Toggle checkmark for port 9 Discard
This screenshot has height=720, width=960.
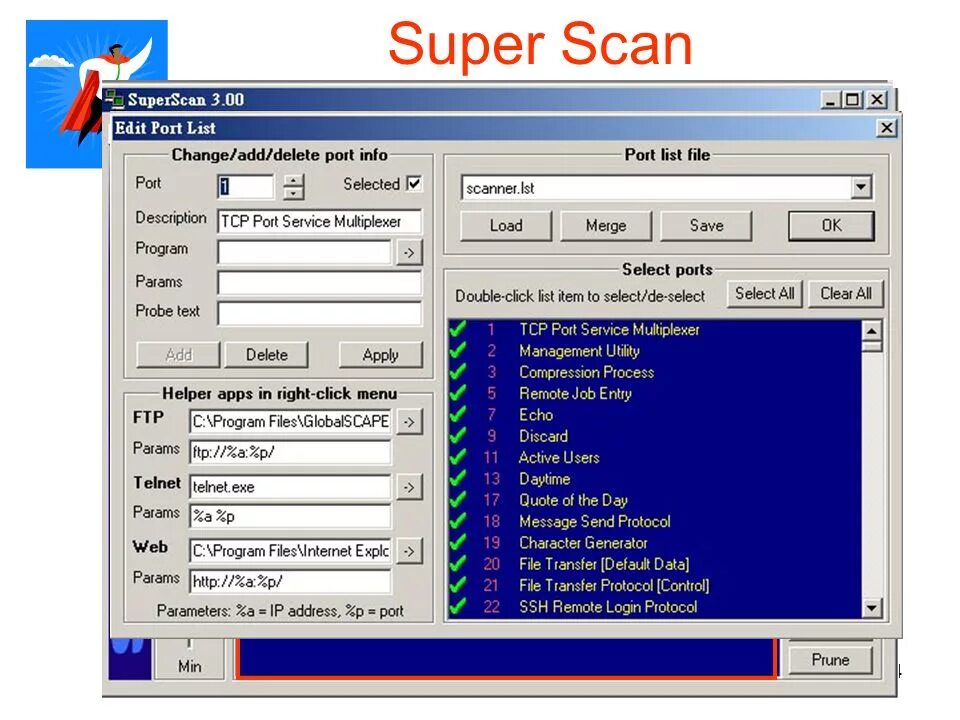[x=458, y=437]
